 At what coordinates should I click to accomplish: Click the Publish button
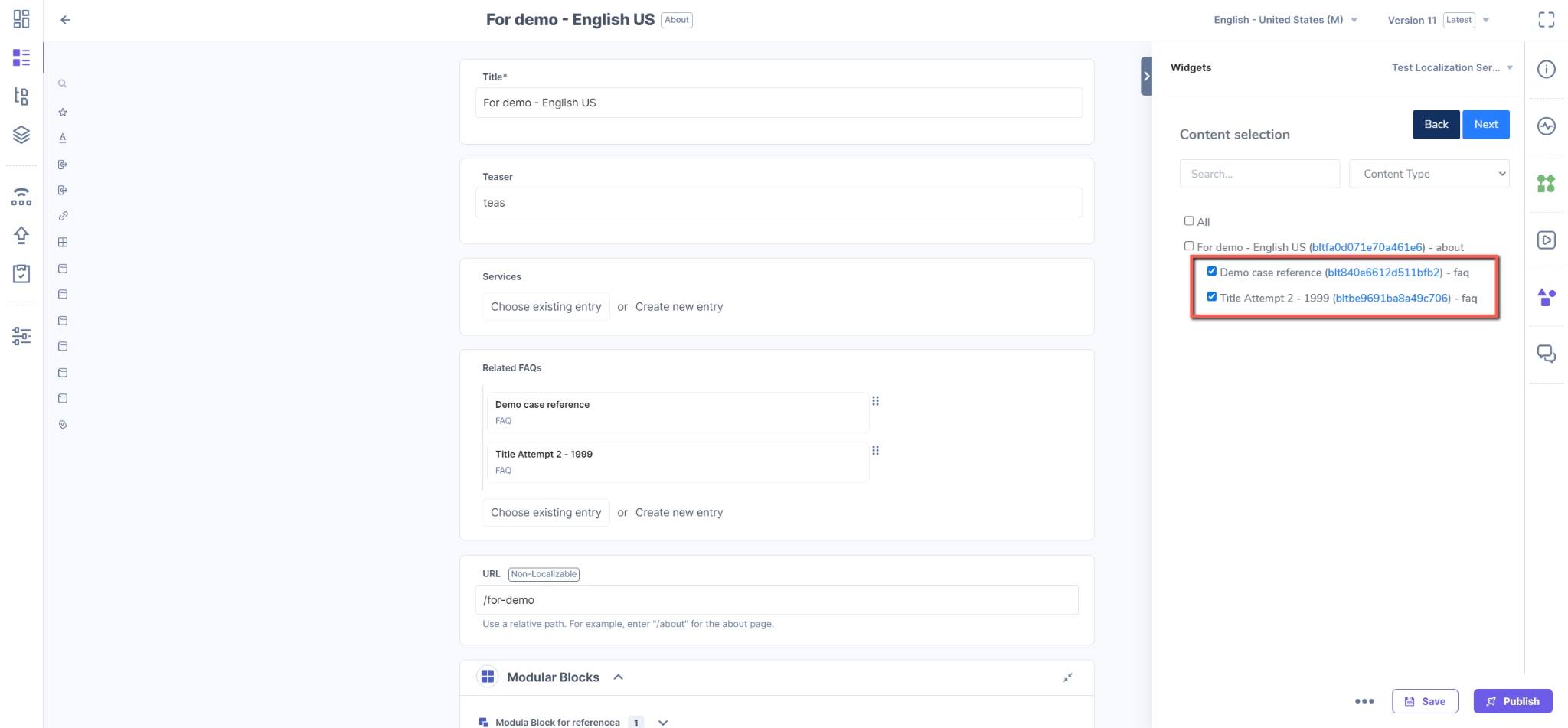[x=1513, y=701]
